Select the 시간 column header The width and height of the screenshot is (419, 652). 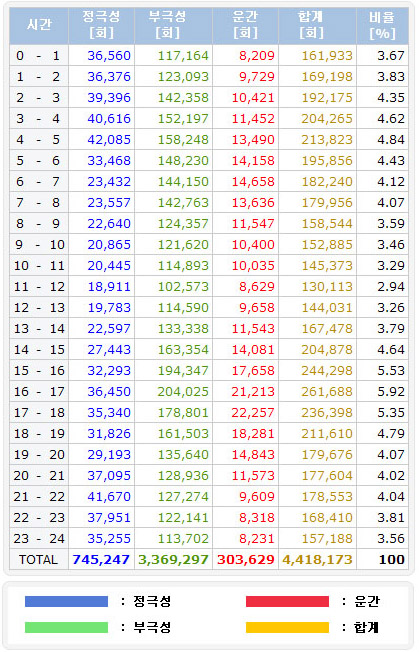[39, 25]
